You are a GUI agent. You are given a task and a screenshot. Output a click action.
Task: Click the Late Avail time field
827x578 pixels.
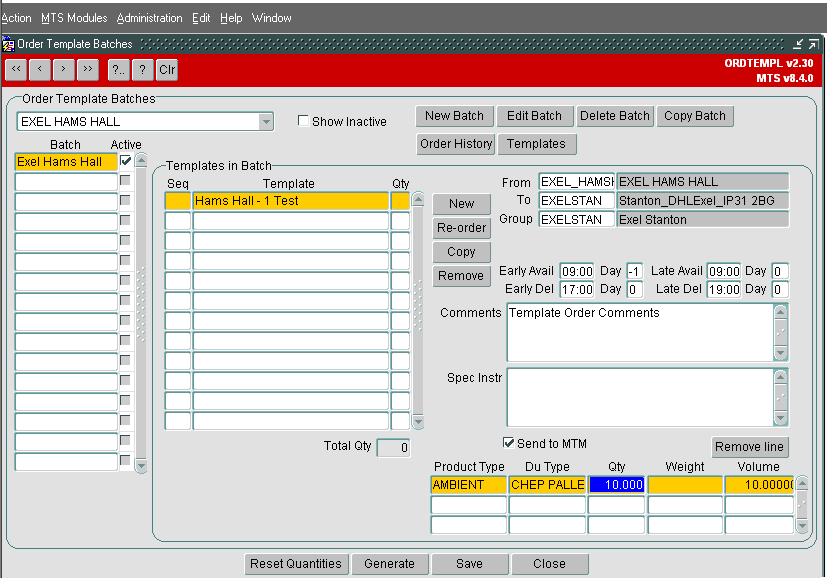pos(724,272)
